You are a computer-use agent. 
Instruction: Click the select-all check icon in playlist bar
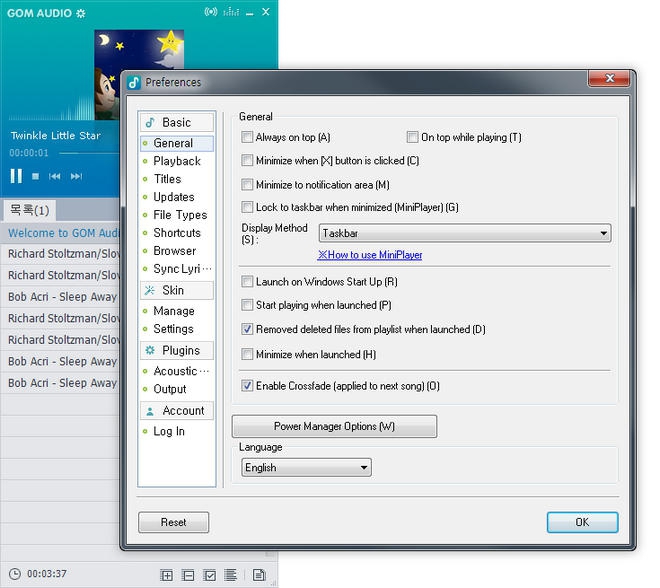[x=210, y=575]
